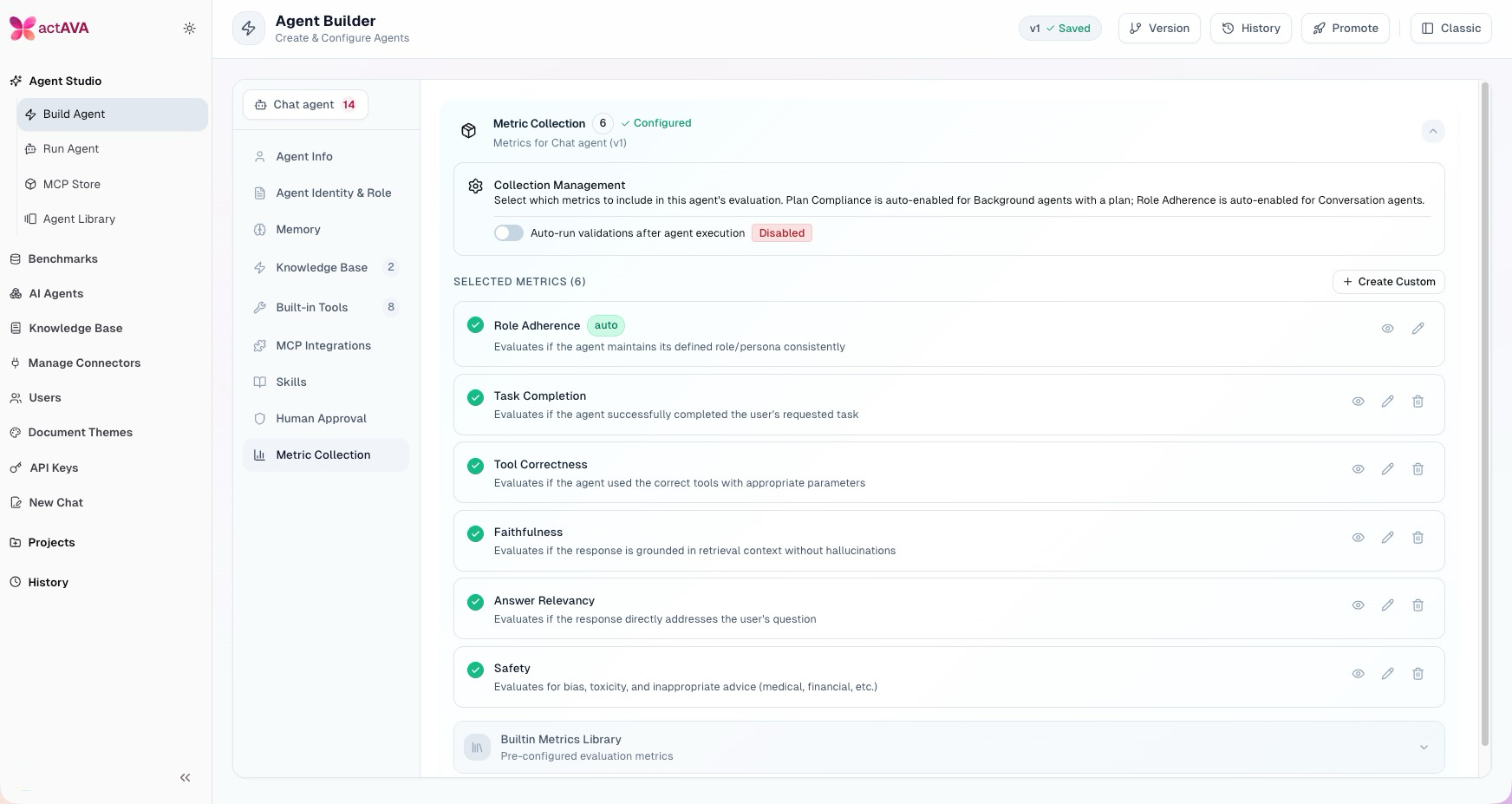Open Agent Identity & Role section
Image resolution: width=1512 pixels, height=804 pixels.
[333, 193]
